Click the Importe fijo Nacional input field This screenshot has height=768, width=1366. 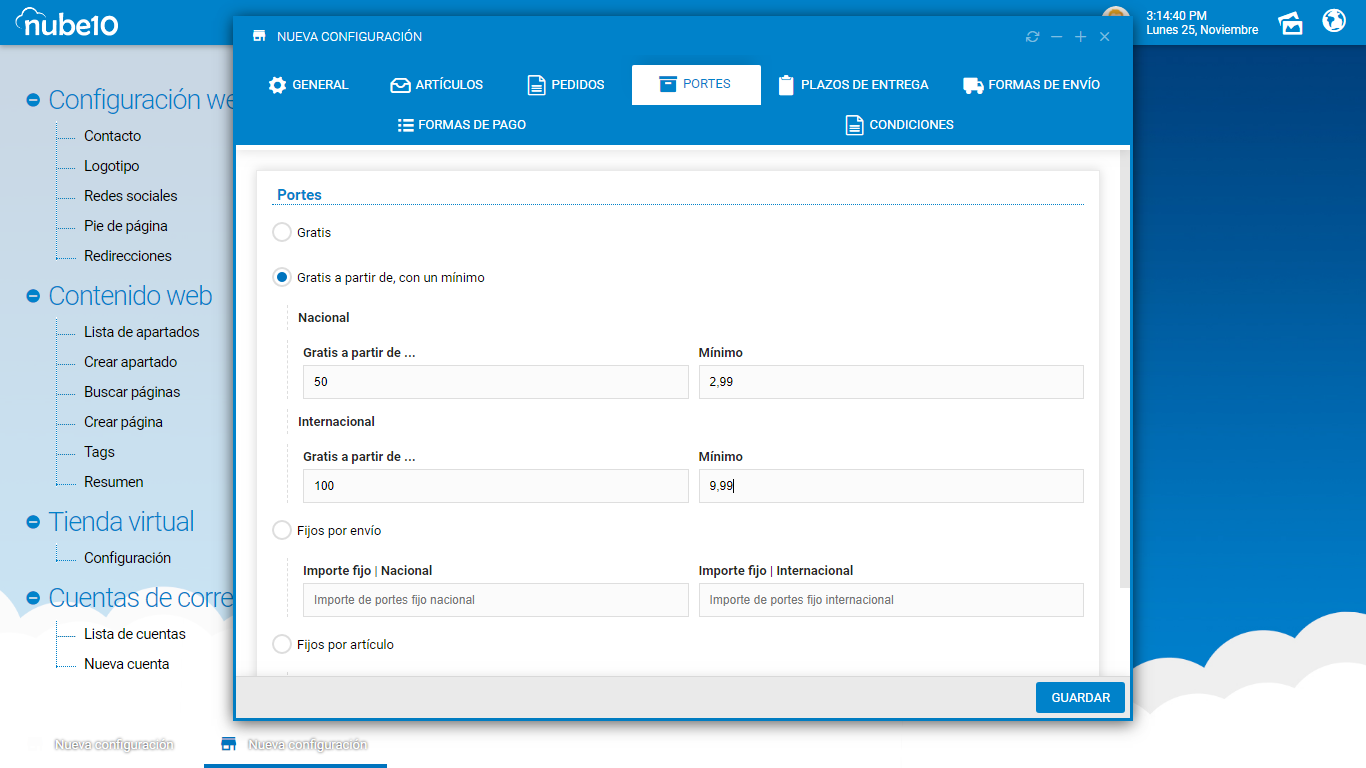pos(495,600)
